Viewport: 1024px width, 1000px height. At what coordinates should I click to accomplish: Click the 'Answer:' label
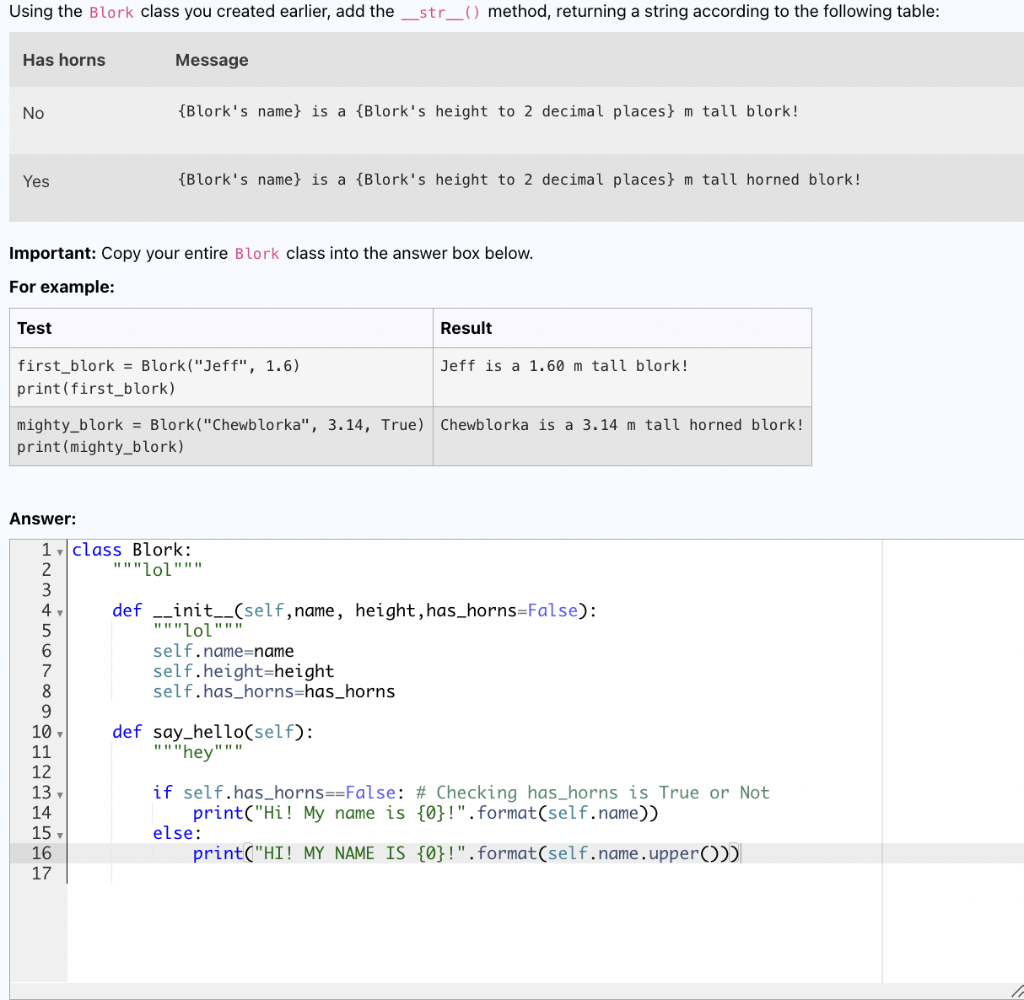tap(42, 519)
